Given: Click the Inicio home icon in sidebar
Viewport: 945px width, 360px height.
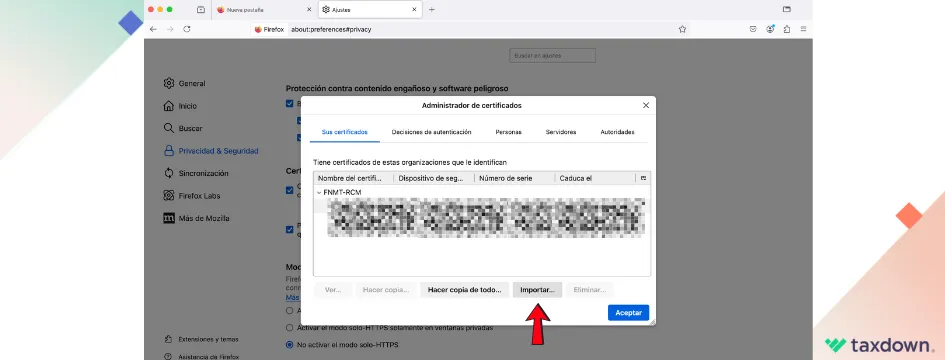Looking at the screenshot, I should [x=169, y=106].
